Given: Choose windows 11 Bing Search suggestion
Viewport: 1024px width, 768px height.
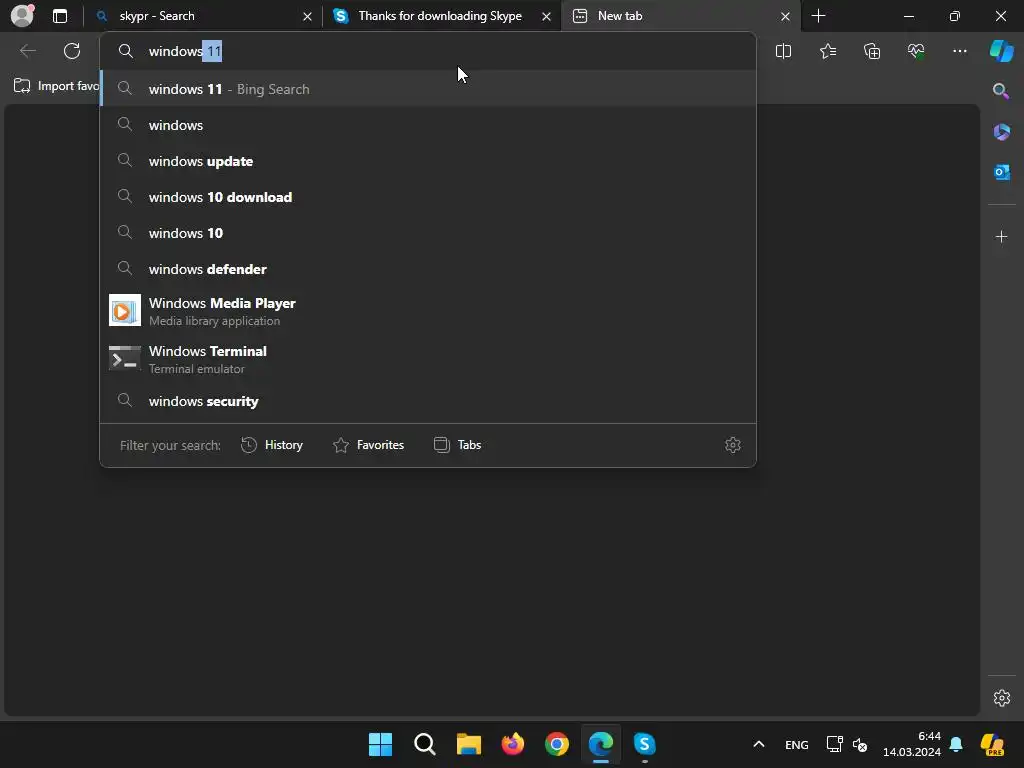Looking at the screenshot, I should click(x=428, y=89).
